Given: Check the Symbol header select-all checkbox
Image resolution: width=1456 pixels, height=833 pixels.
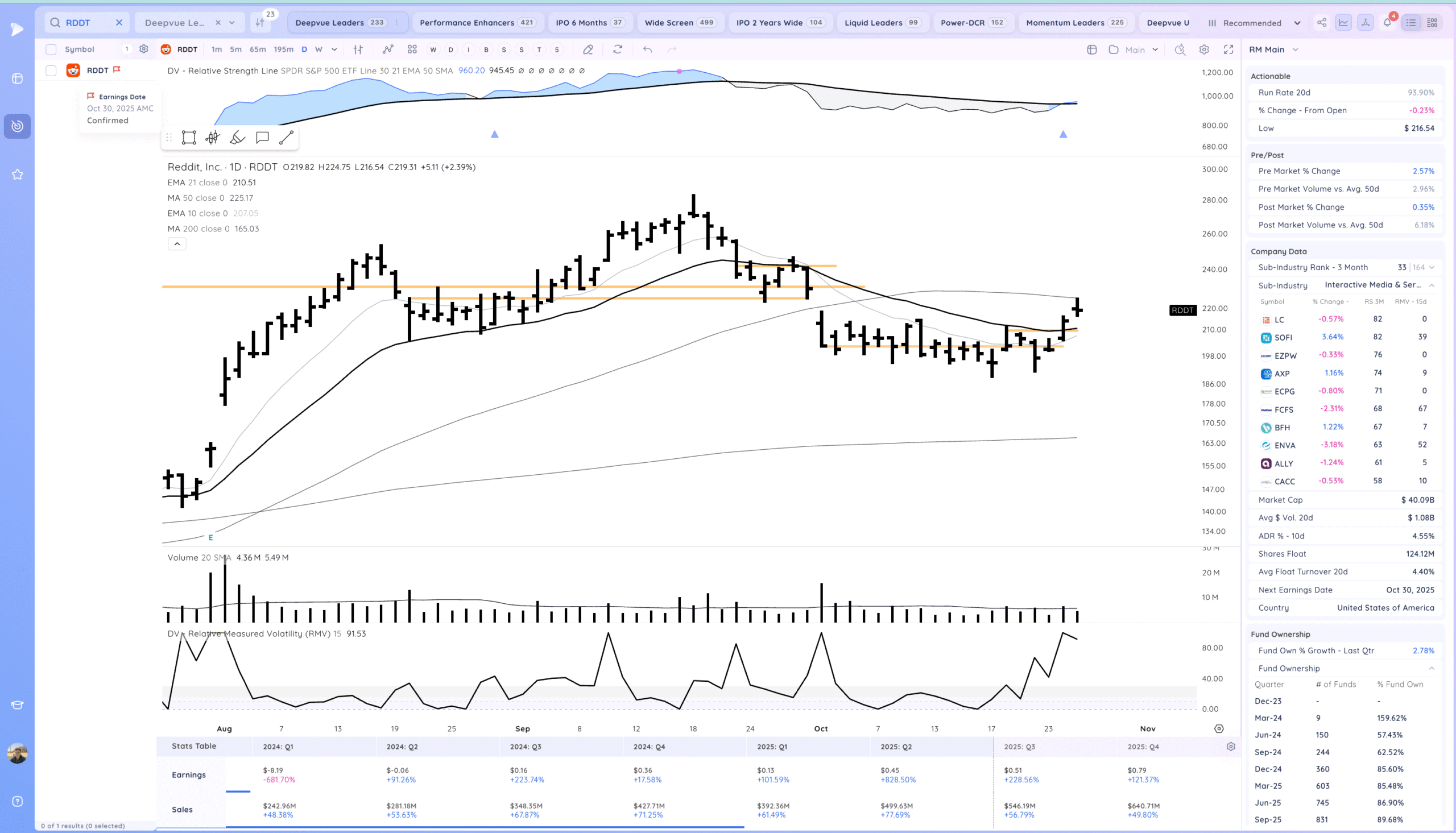Looking at the screenshot, I should click(51, 50).
